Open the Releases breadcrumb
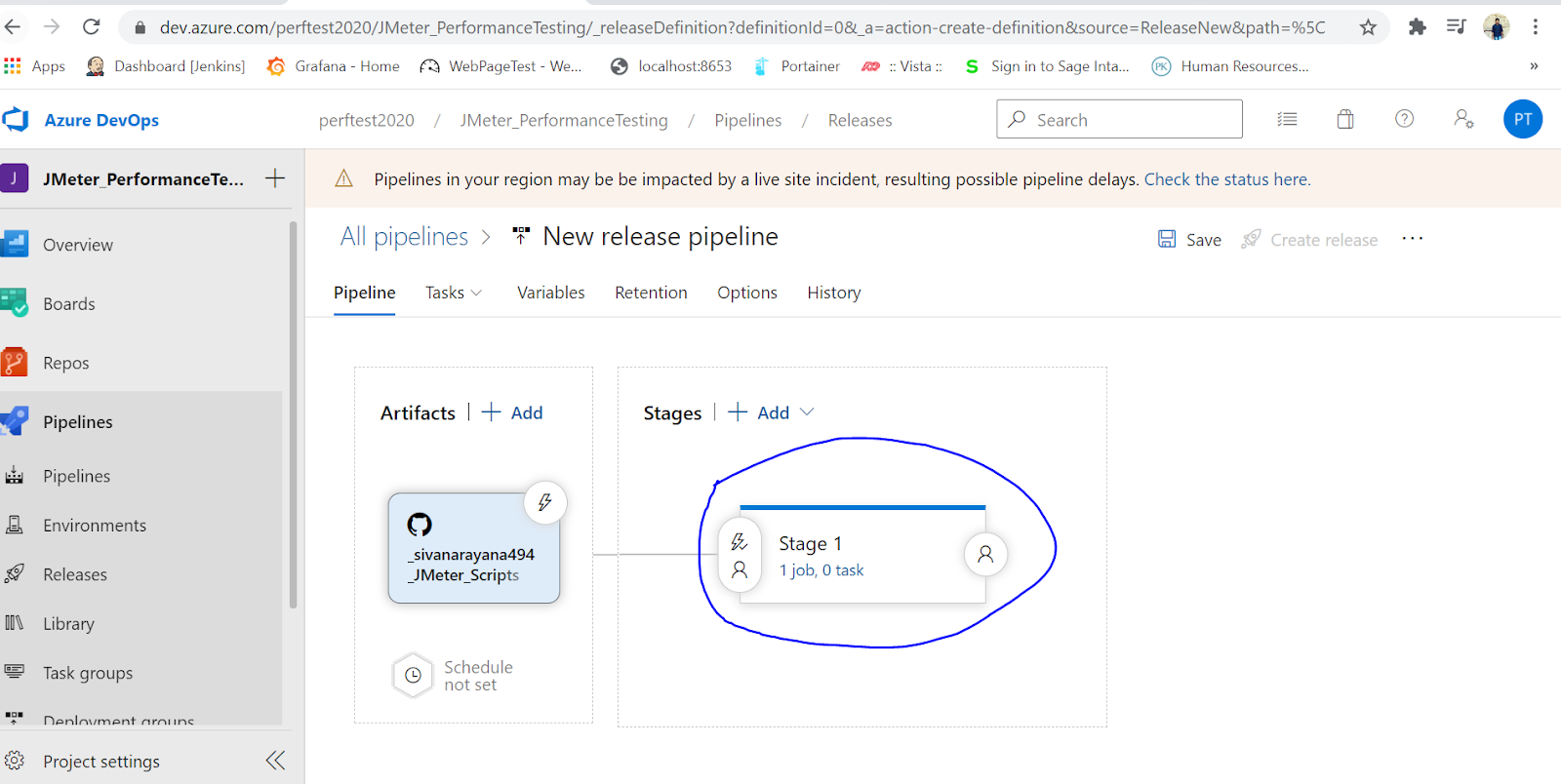Viewport: 1561px width, 784px height. (861, 120)
